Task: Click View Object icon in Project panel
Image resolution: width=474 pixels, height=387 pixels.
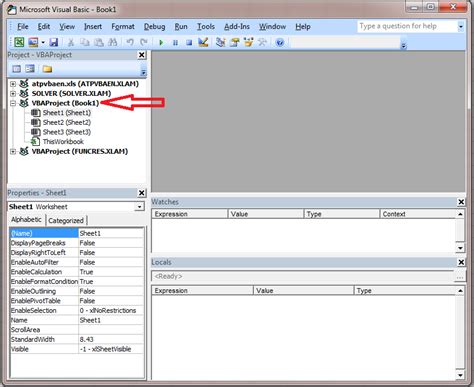Action: click(30, 69)
